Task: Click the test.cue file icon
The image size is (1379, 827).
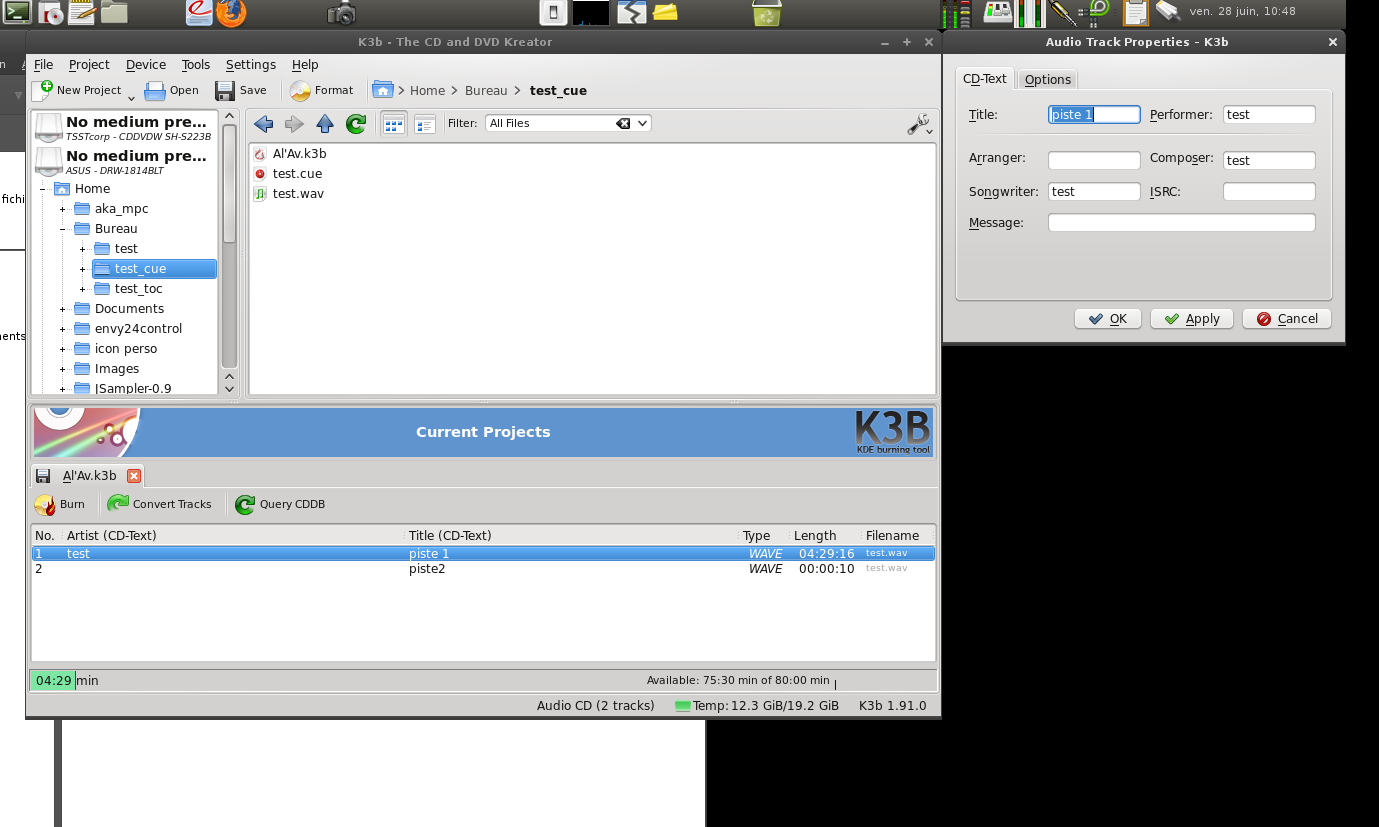Action: point(260,174)
